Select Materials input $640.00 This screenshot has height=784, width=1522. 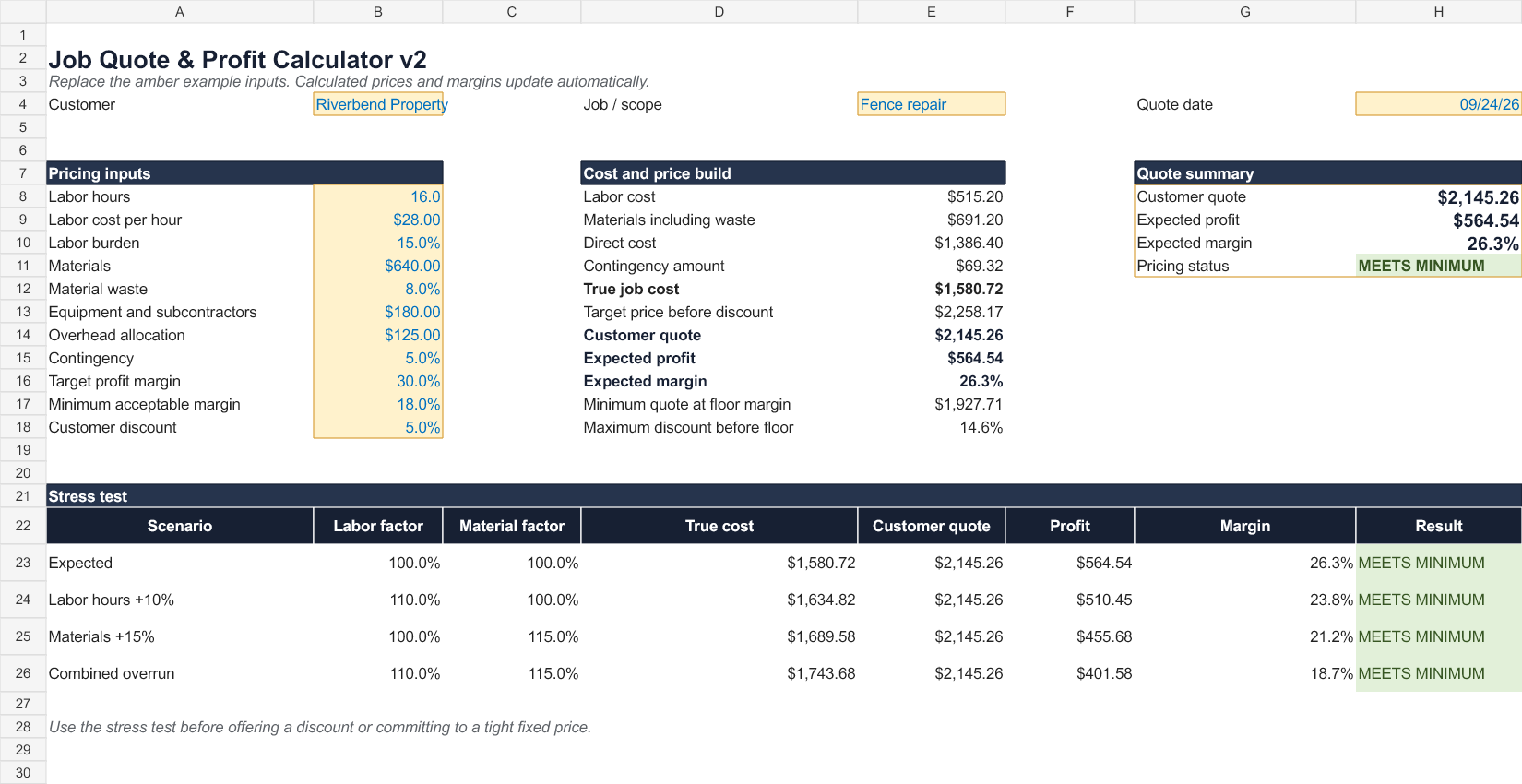coord(378,266)
